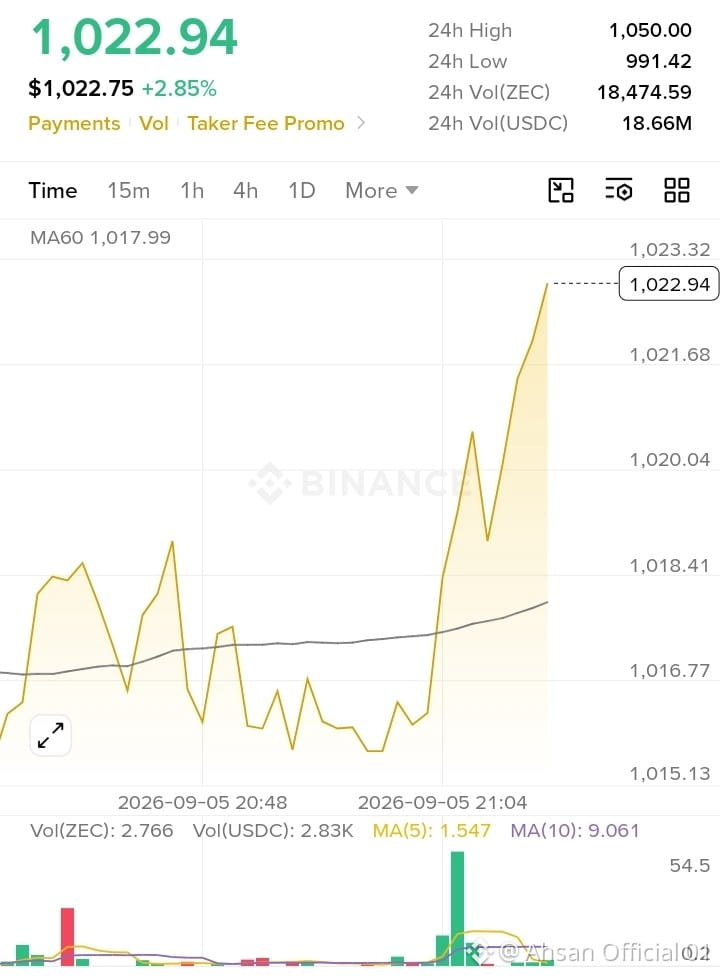Click the MA60 1,017.99 indicator label
Image resolution: width=720 pixels, height=977 pixels.
click(x=100, y=237)
